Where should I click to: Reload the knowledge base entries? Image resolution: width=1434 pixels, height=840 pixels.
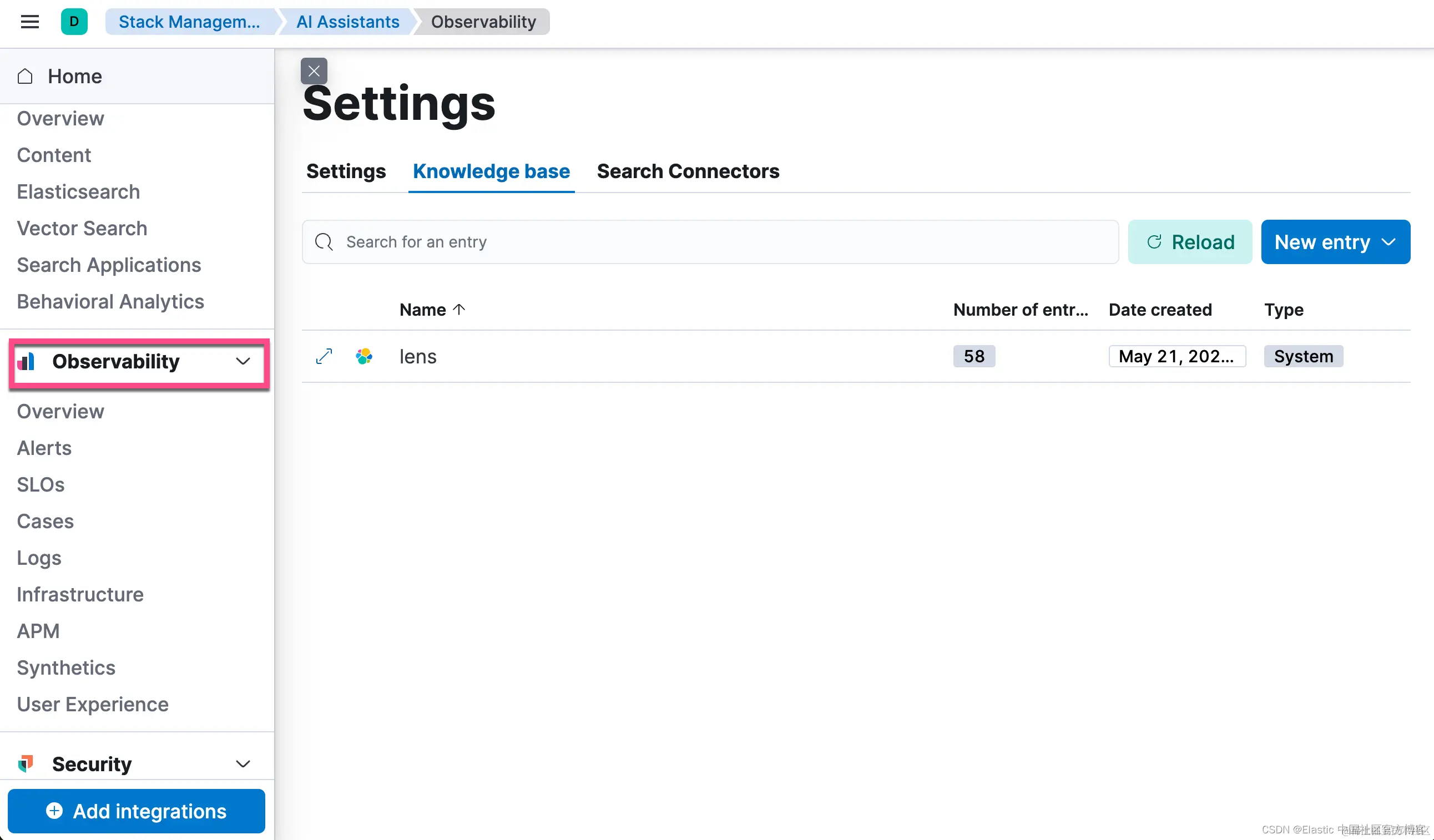coord(1190,242)
